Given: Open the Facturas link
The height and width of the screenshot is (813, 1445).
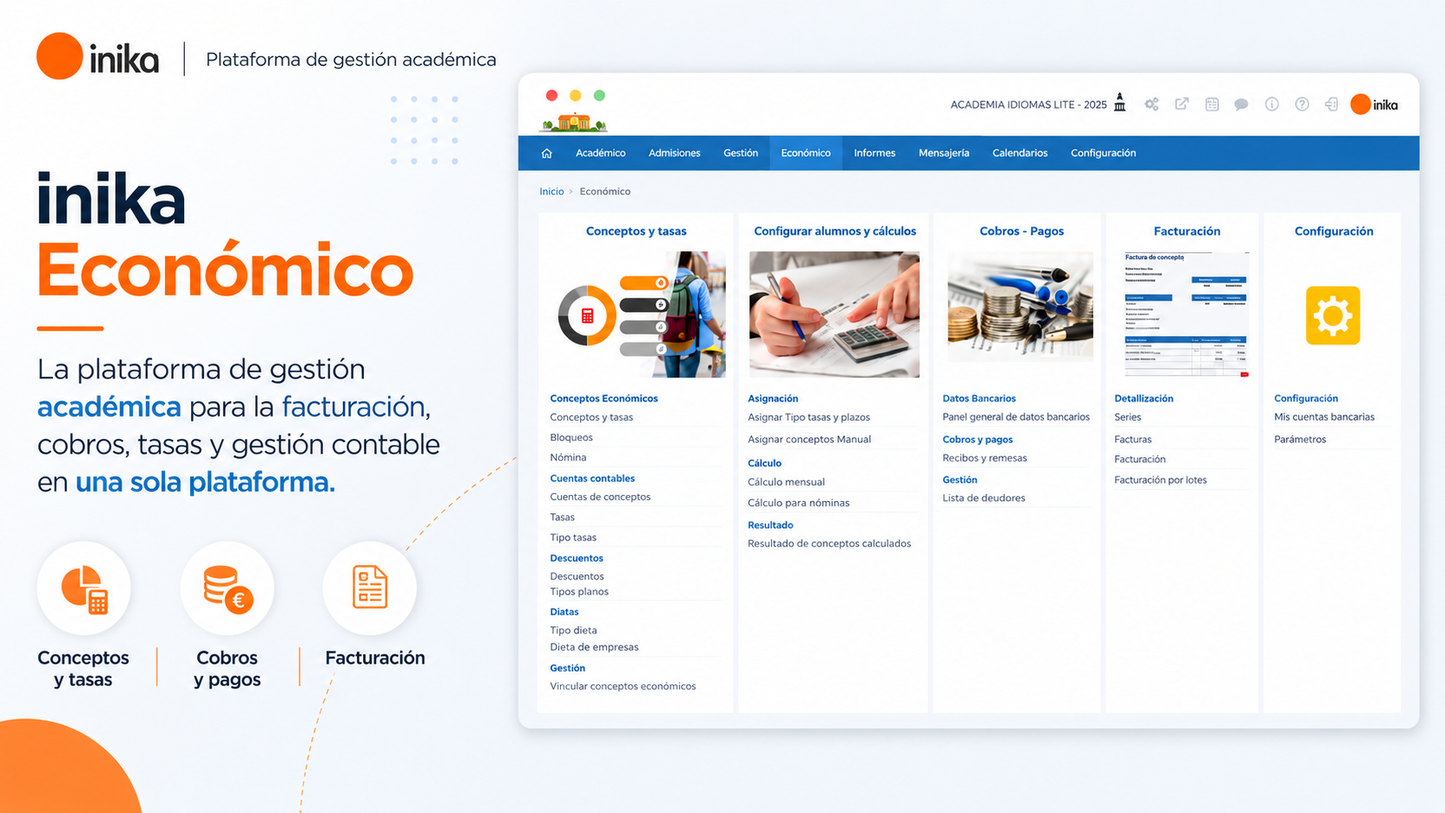Looking at the screenshot, I should [1133, 439].
